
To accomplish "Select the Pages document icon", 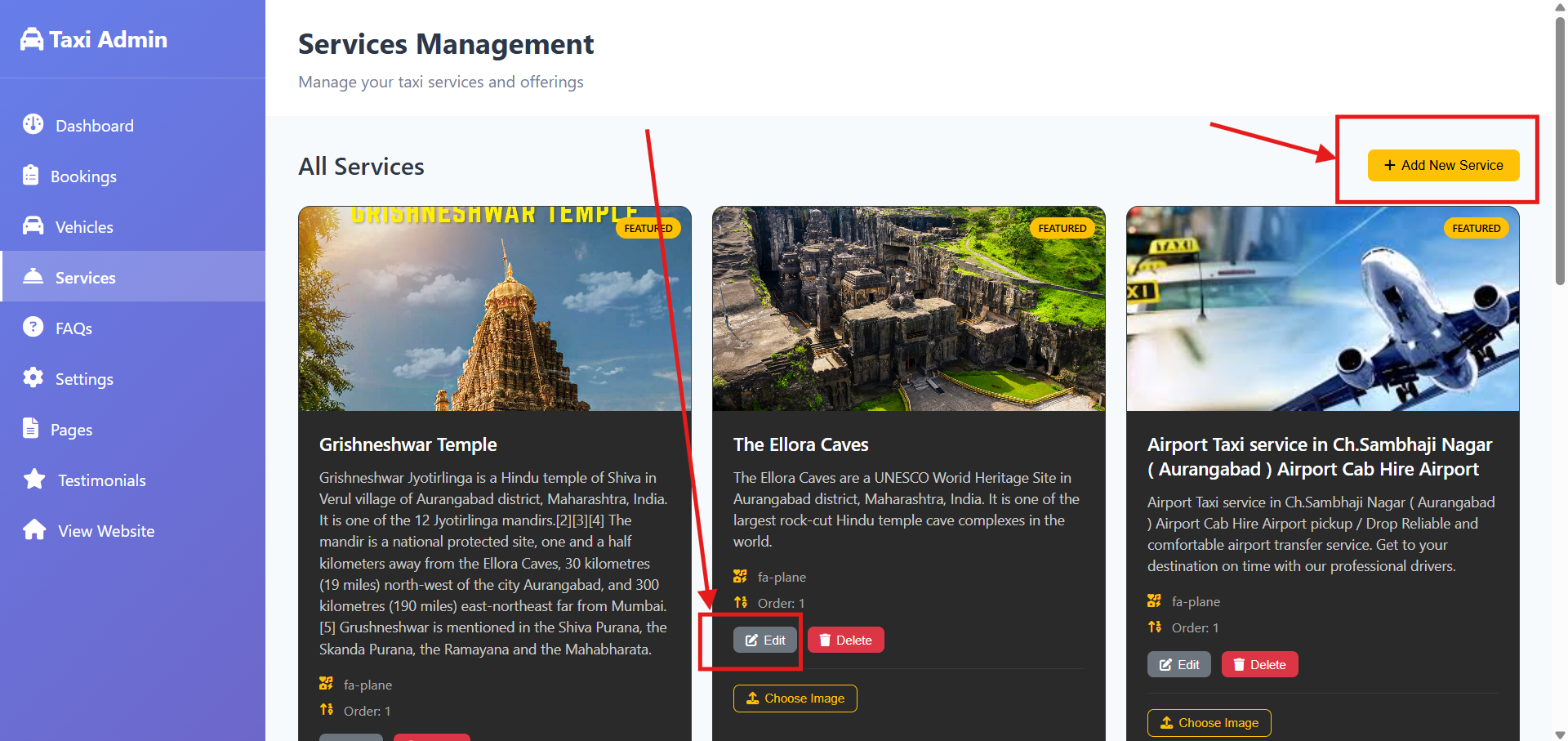I will [33, 429].
